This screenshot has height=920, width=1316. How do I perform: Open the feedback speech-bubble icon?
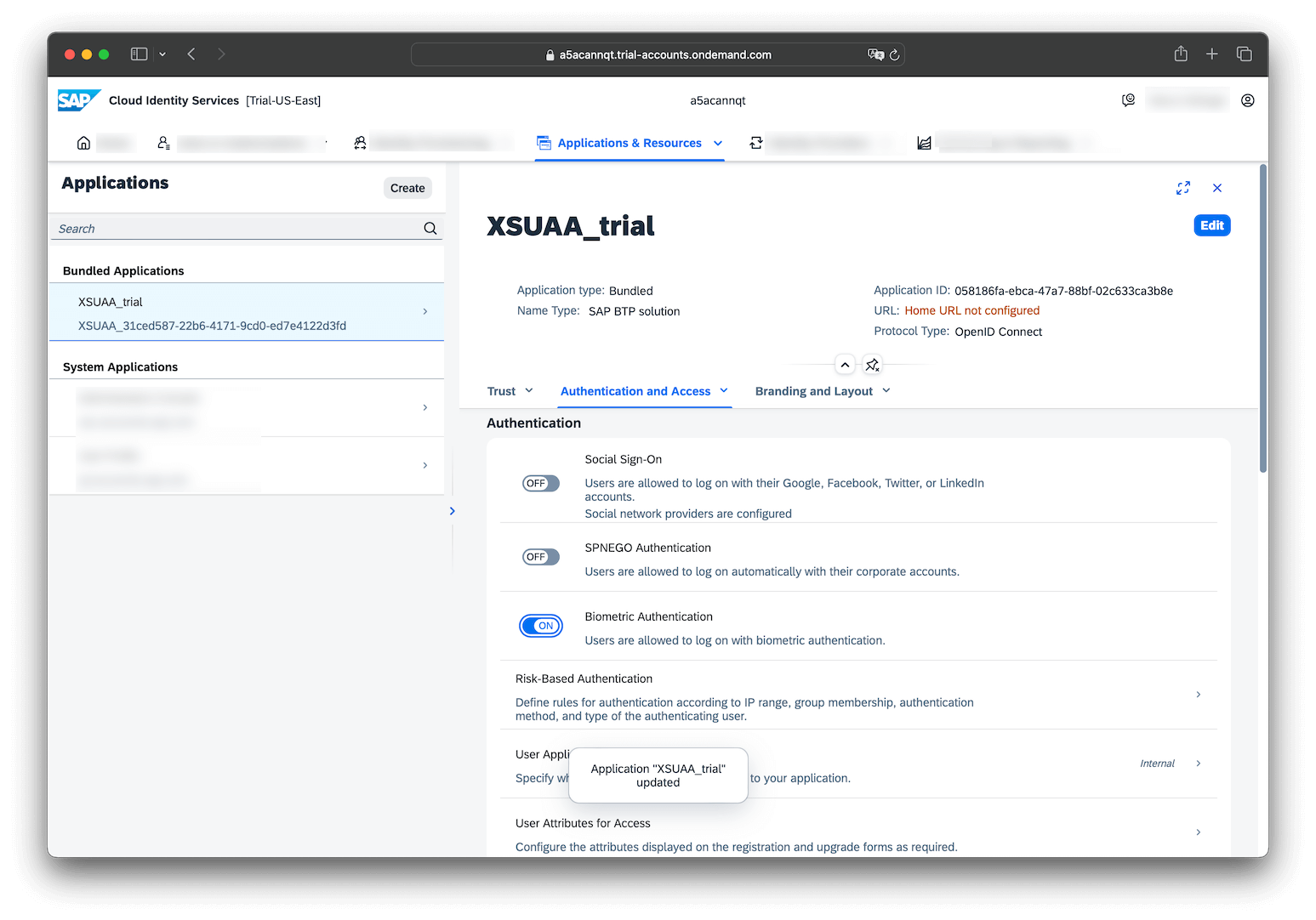[x=1128, y=99]
